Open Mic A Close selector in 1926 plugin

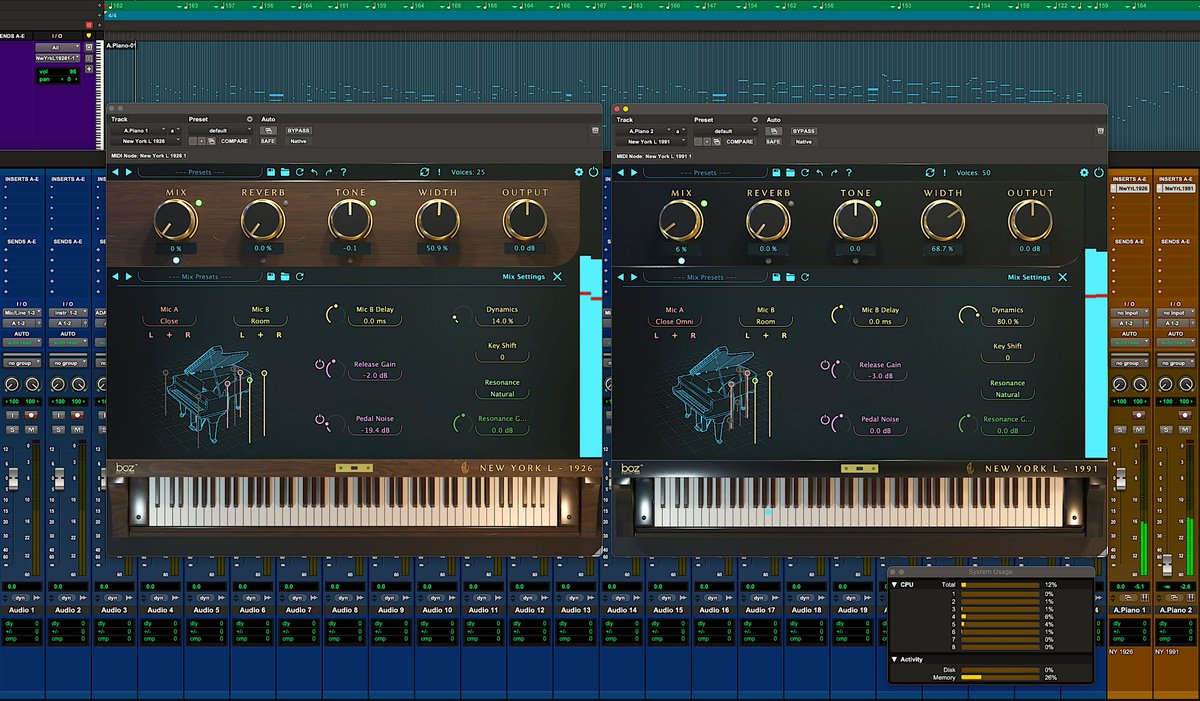169,321
